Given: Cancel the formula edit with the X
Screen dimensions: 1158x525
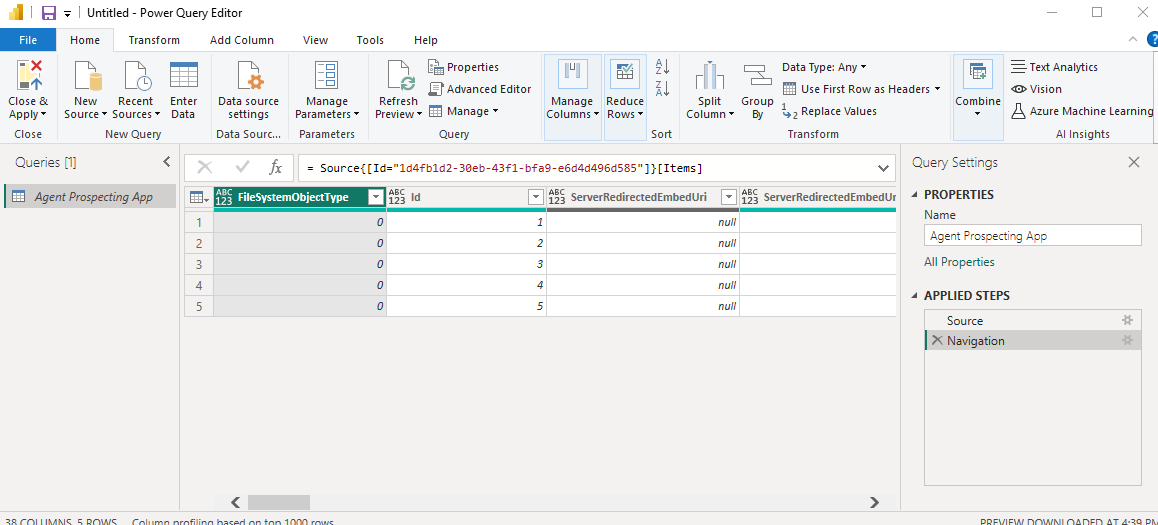Looking at the screenshot, I should (205, 168).
